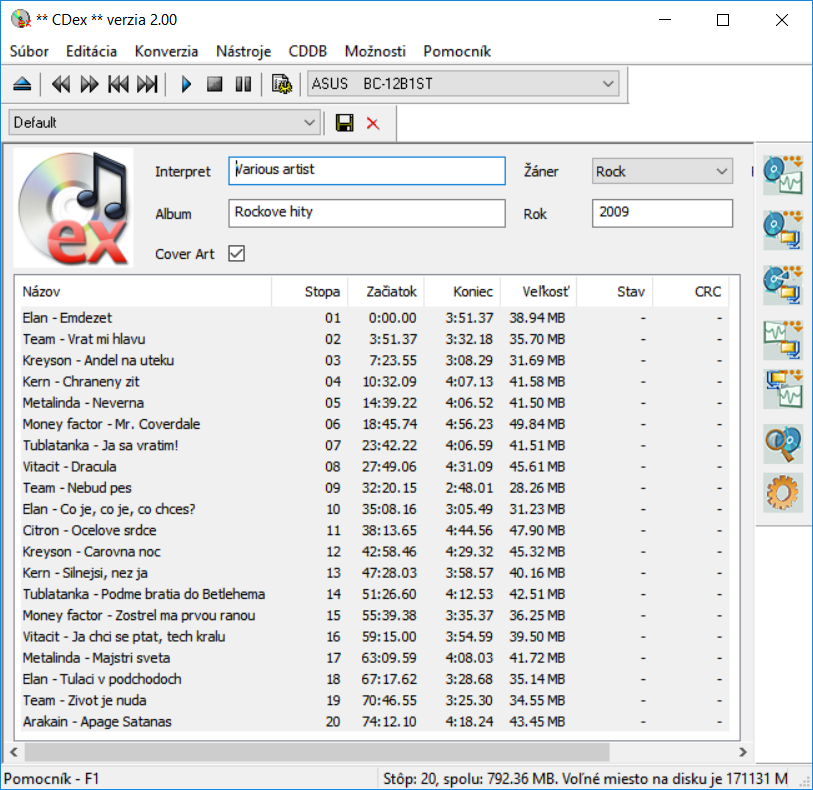
Task: Open the Default profile dropdown
Action: (x=309, y=123)
